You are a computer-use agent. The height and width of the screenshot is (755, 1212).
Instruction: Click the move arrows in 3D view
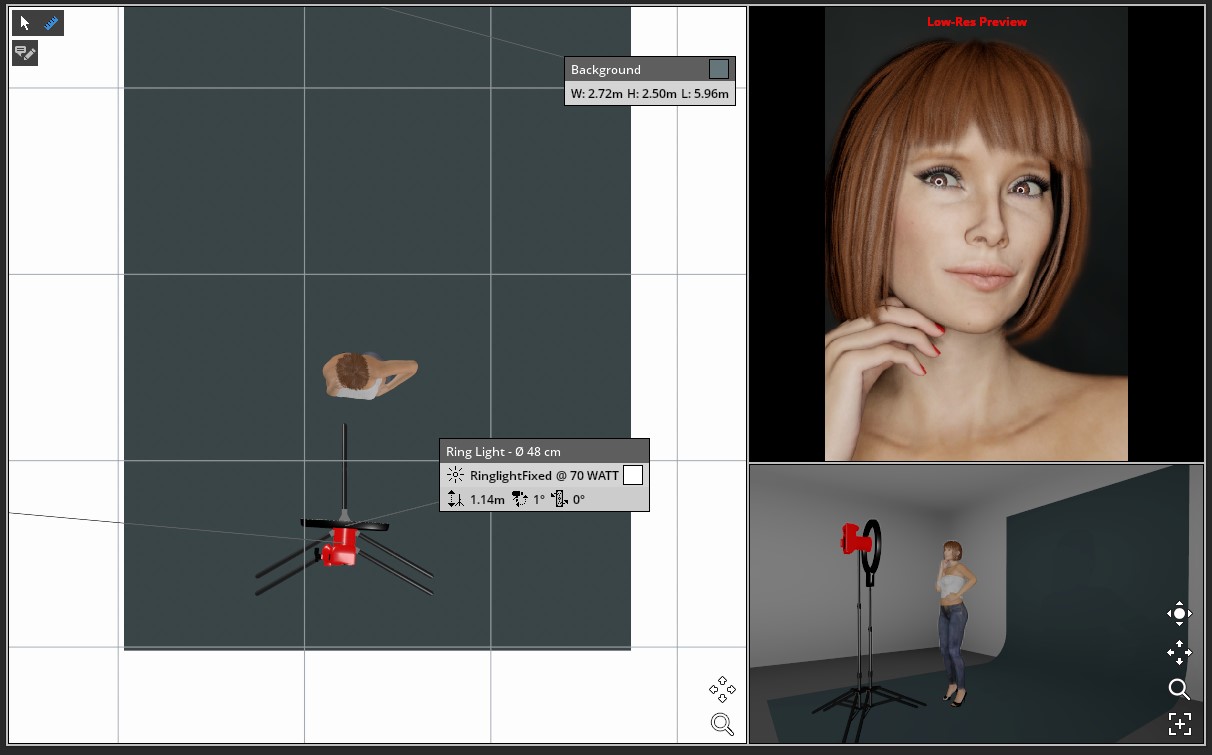[x=1179, y=653]
